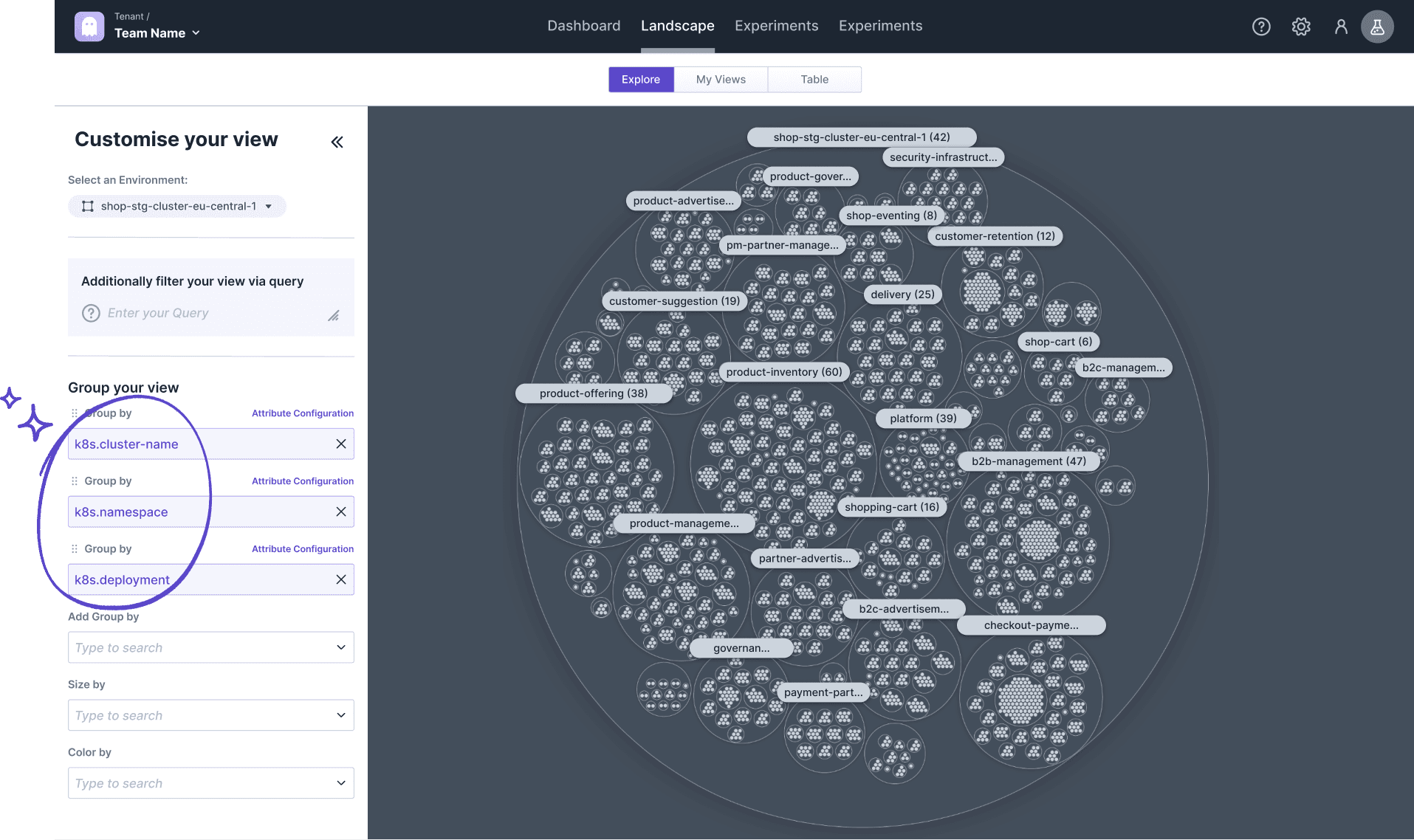Image resolution: width=1414 pixels, height=840 pixels.
Task: Open the settings gear icon
Action: coord(1301,27)
